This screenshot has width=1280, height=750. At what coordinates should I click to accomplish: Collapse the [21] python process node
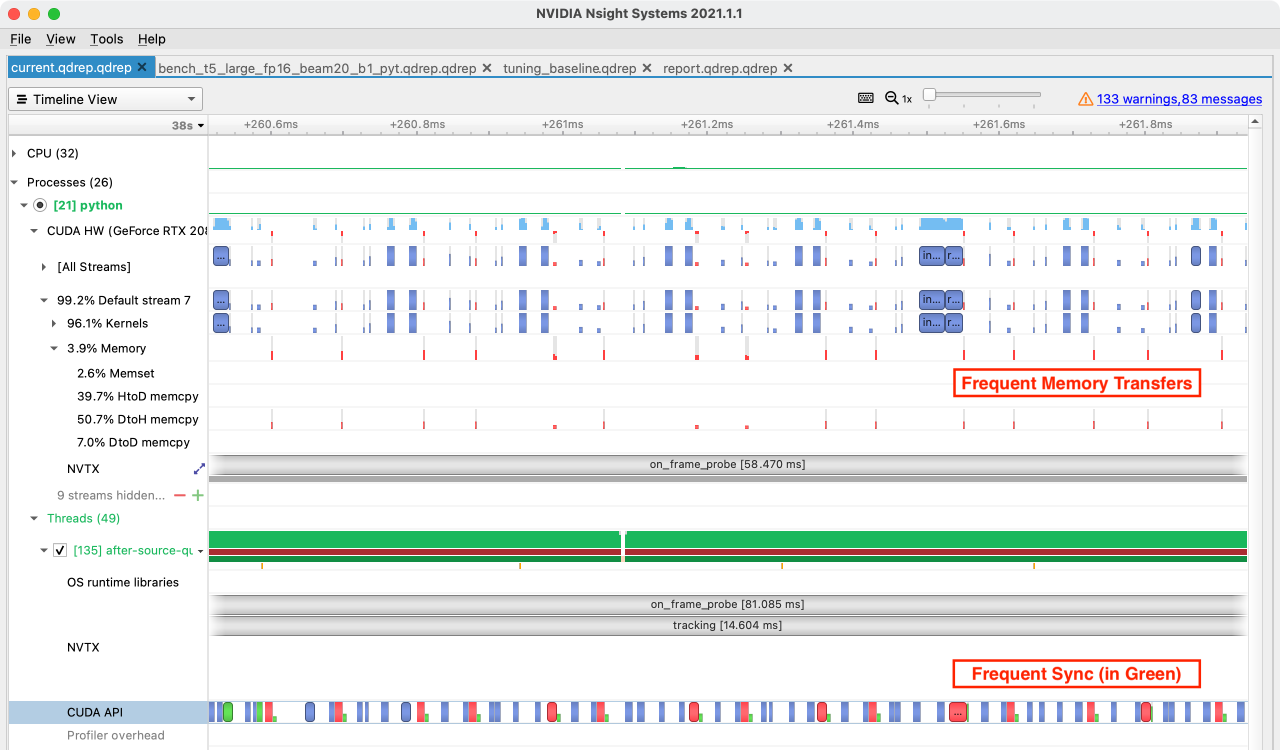coord(24,205)
